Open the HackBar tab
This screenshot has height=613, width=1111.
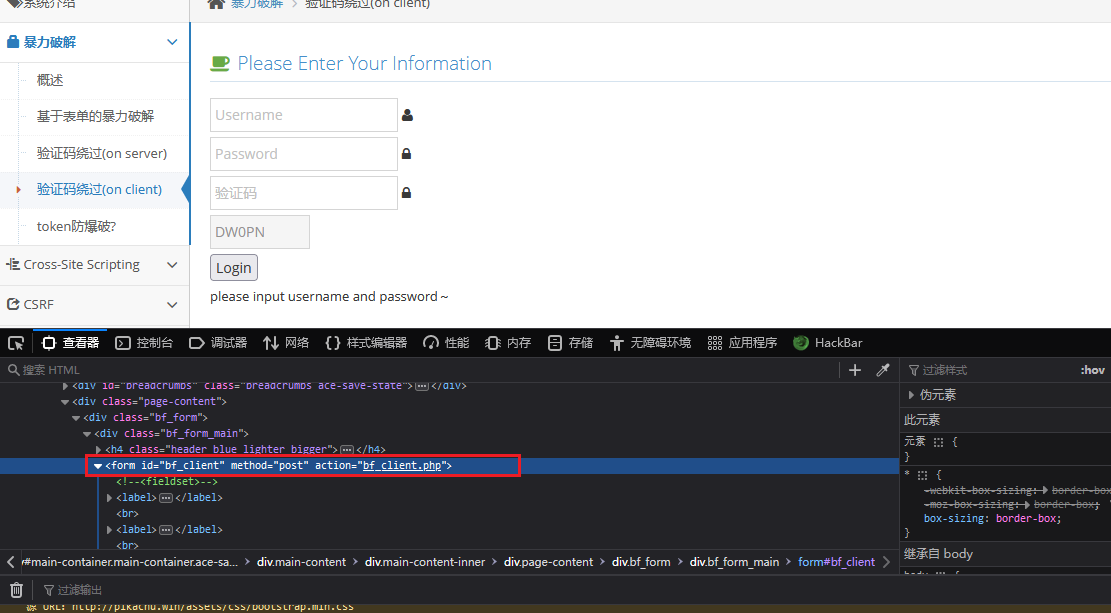click(x=828, y=343)
